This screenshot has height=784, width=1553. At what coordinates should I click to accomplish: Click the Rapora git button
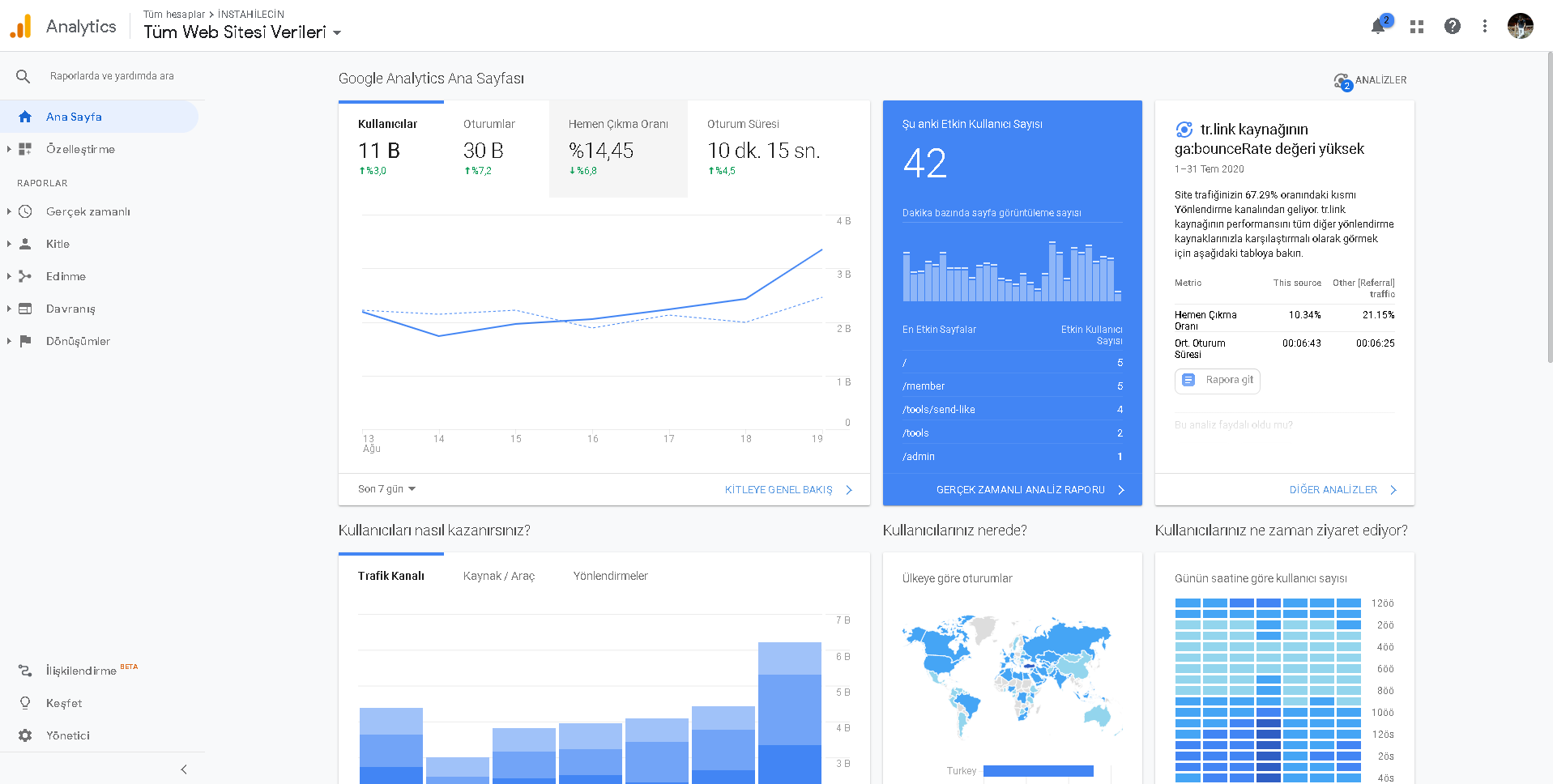(1218, 381)
